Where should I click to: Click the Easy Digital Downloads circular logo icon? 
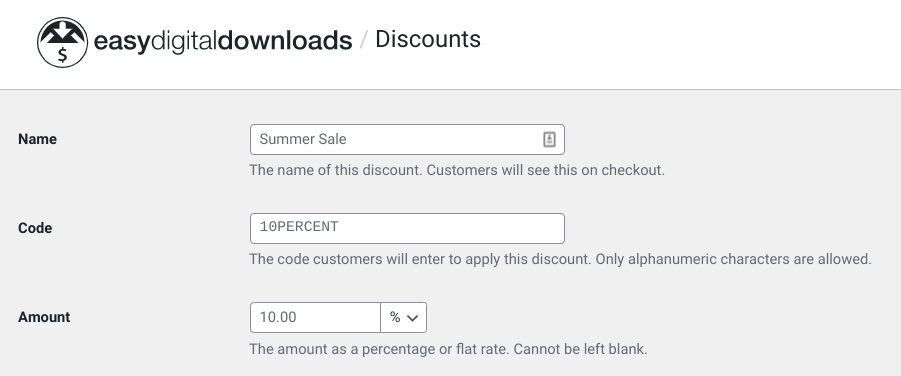[x=63, y=43]
